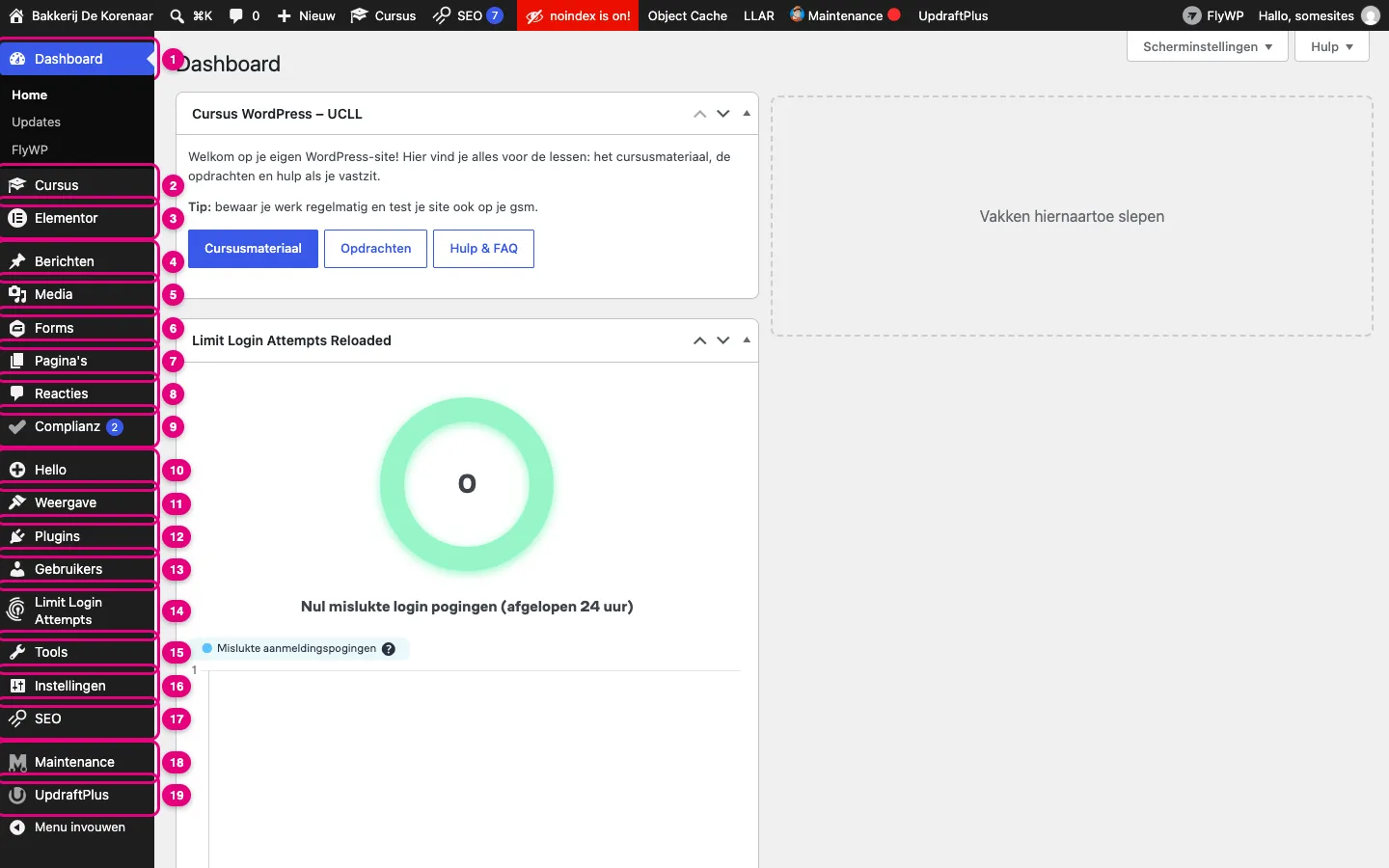Screen dimensions: 1389x868
Task: Click the Media library icon in sidebar
Action: pyautogui.click(x=17, y=294)
